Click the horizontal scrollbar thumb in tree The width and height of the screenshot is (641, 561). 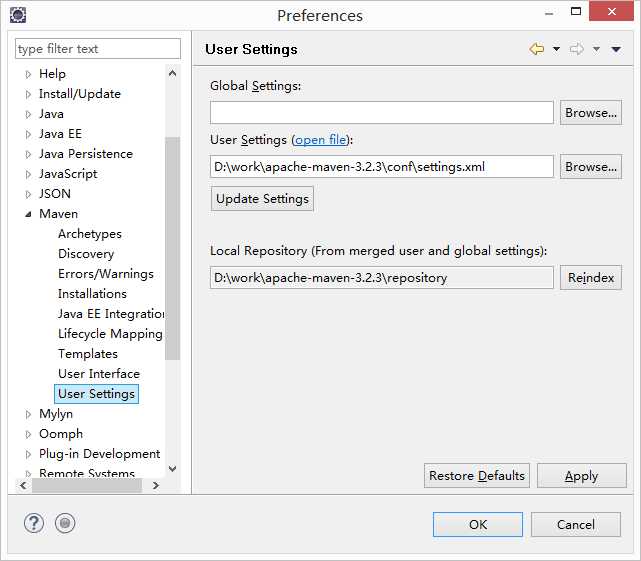[87, 485]
